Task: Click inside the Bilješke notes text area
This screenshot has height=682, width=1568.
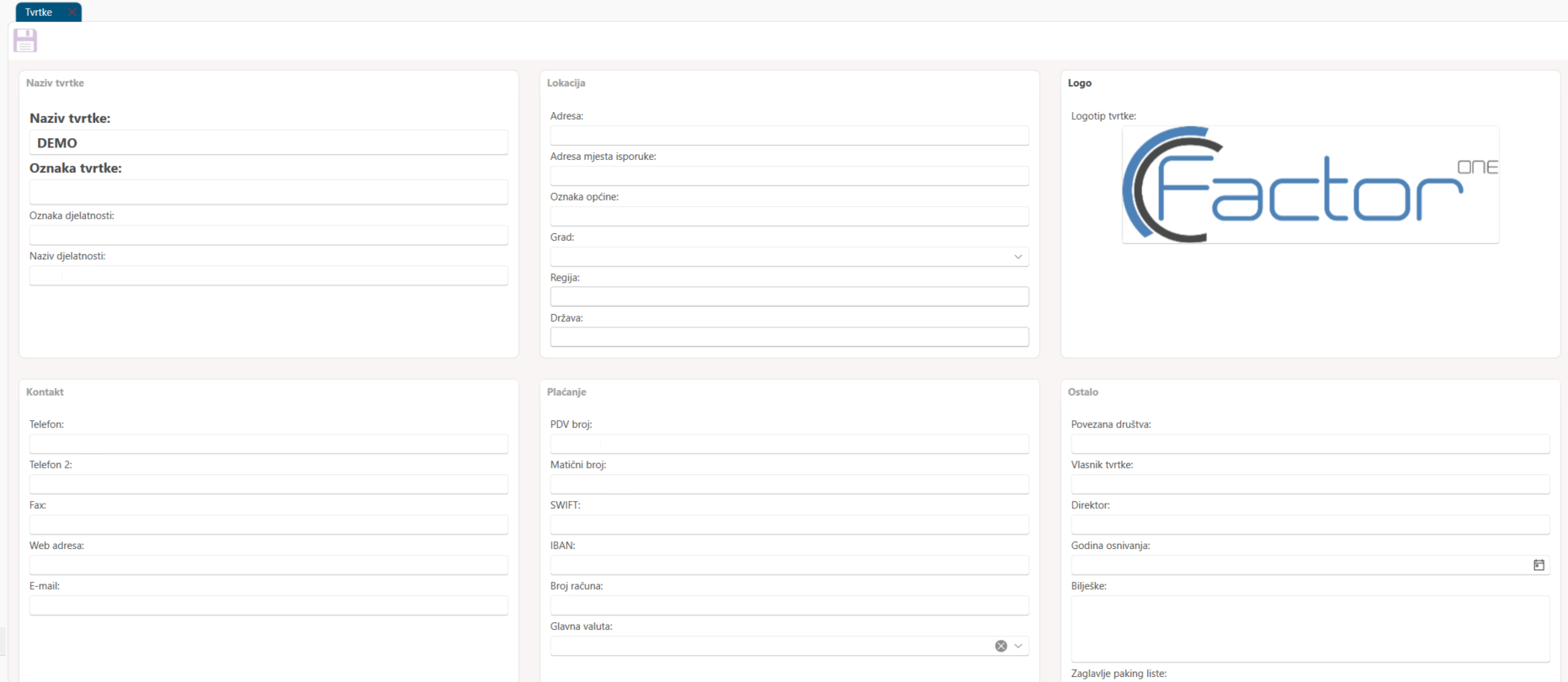Action: (1310, 629)
